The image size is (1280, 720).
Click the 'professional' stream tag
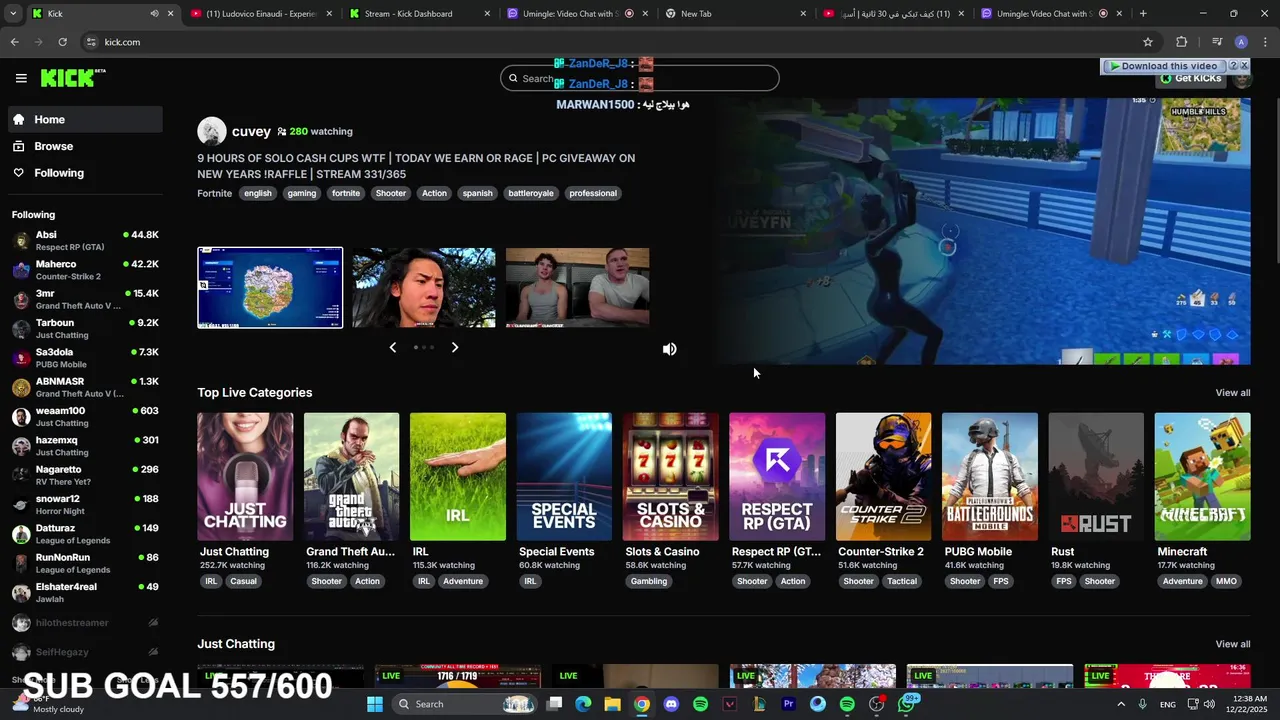[x=593, y=193]
